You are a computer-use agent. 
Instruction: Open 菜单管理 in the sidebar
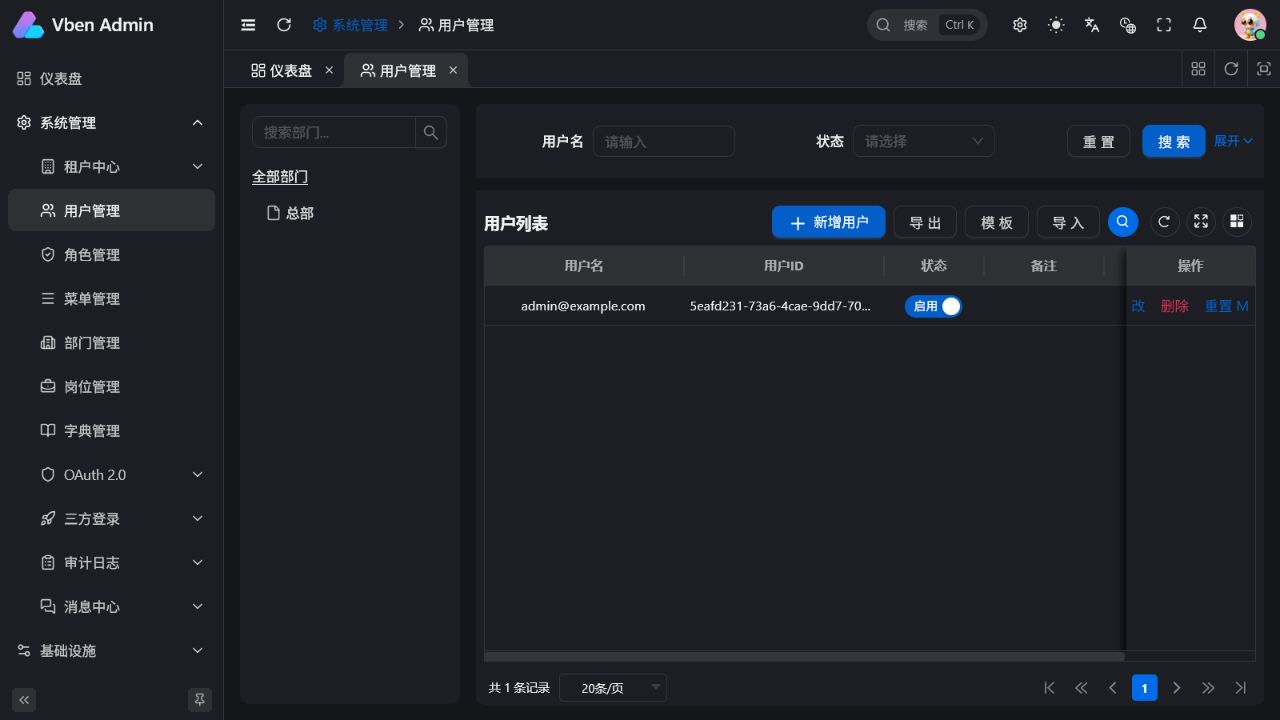pyautogui.click(x=111, y=299)
